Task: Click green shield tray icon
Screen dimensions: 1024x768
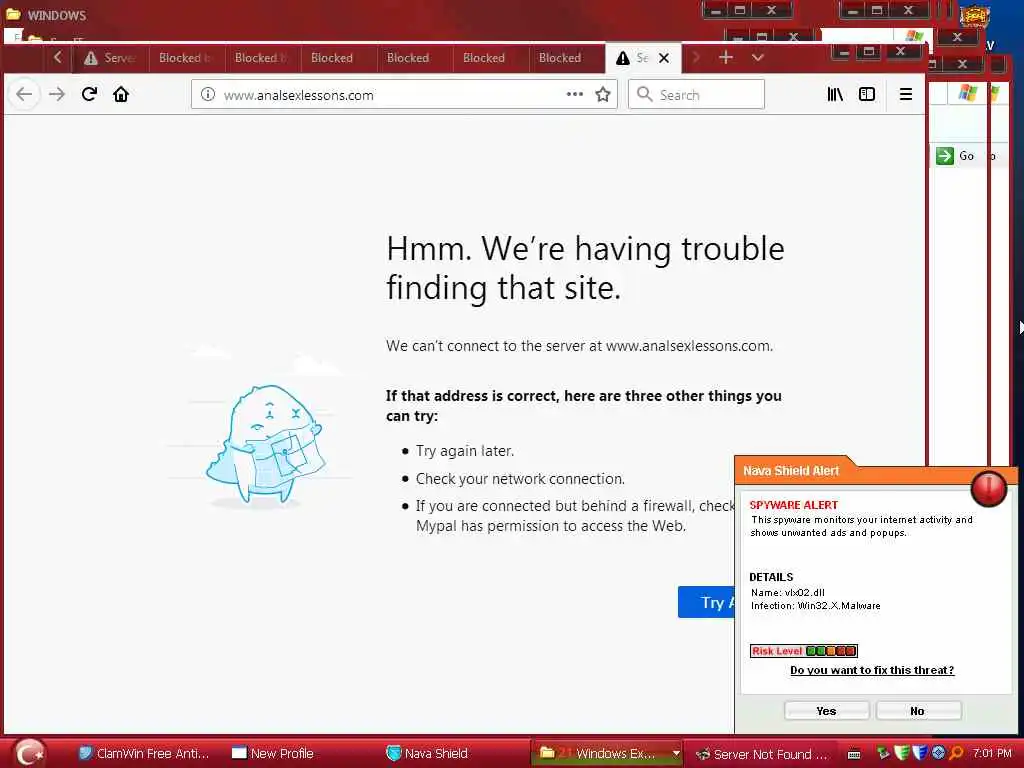Action: pos(902,753)
